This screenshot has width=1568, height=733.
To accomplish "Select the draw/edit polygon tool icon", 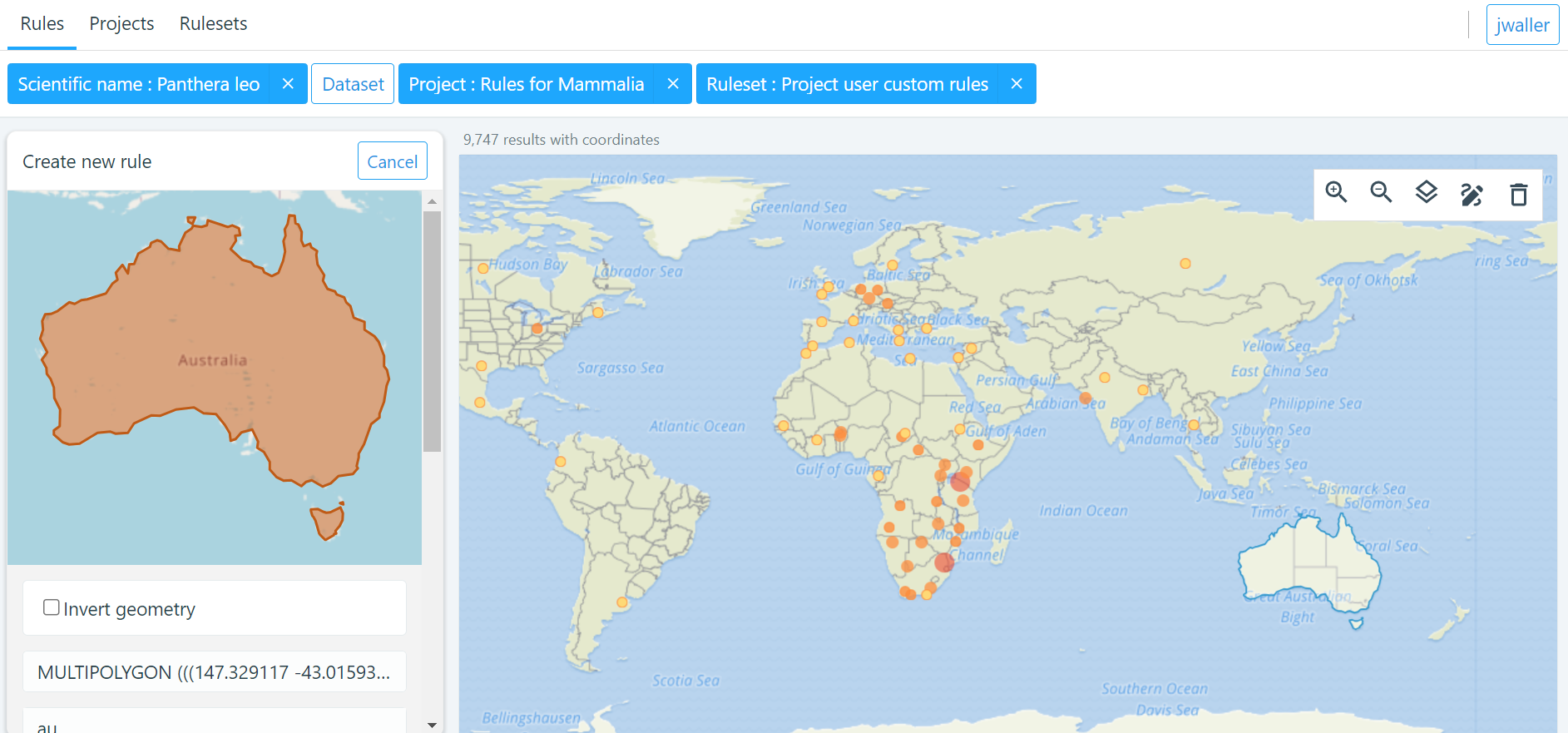I will 1472,195.
